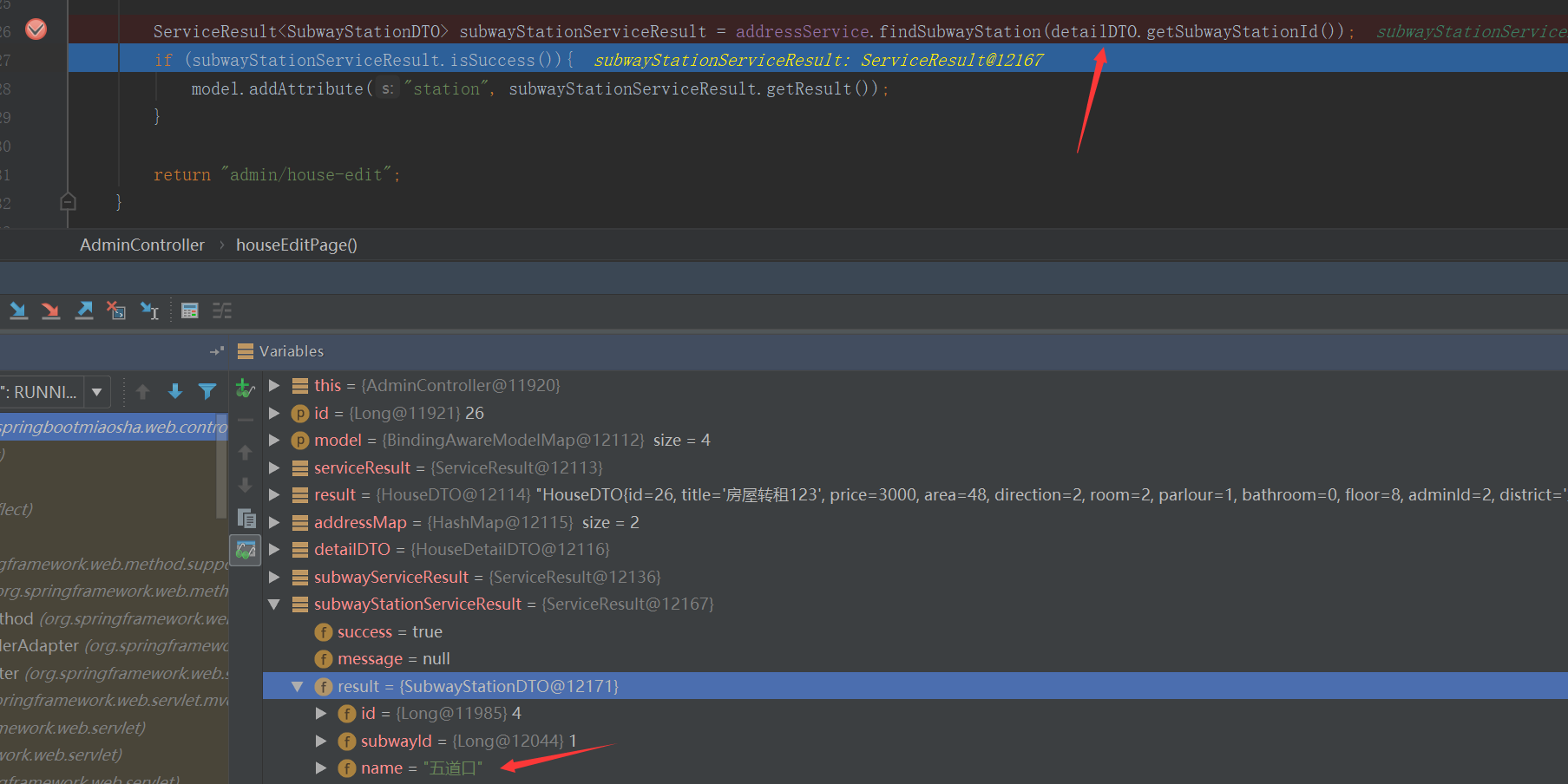The image size is (1568, 784).
Task: Click the Run to Cursor icon
Action: pos(148,310)
